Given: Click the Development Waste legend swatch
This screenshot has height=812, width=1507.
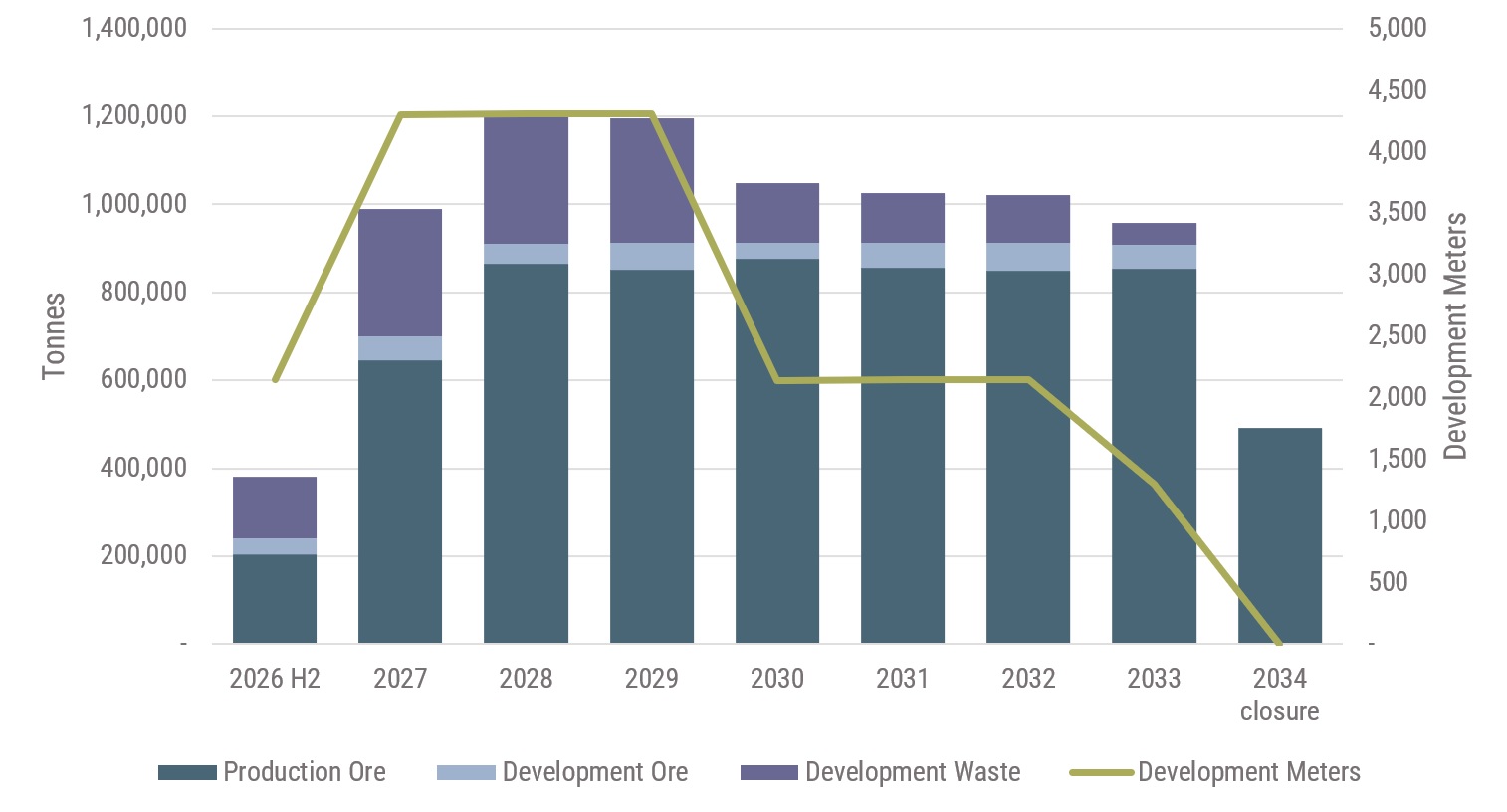Looking at the screenshot, I should pyautogui.click(x=769, y=773).
